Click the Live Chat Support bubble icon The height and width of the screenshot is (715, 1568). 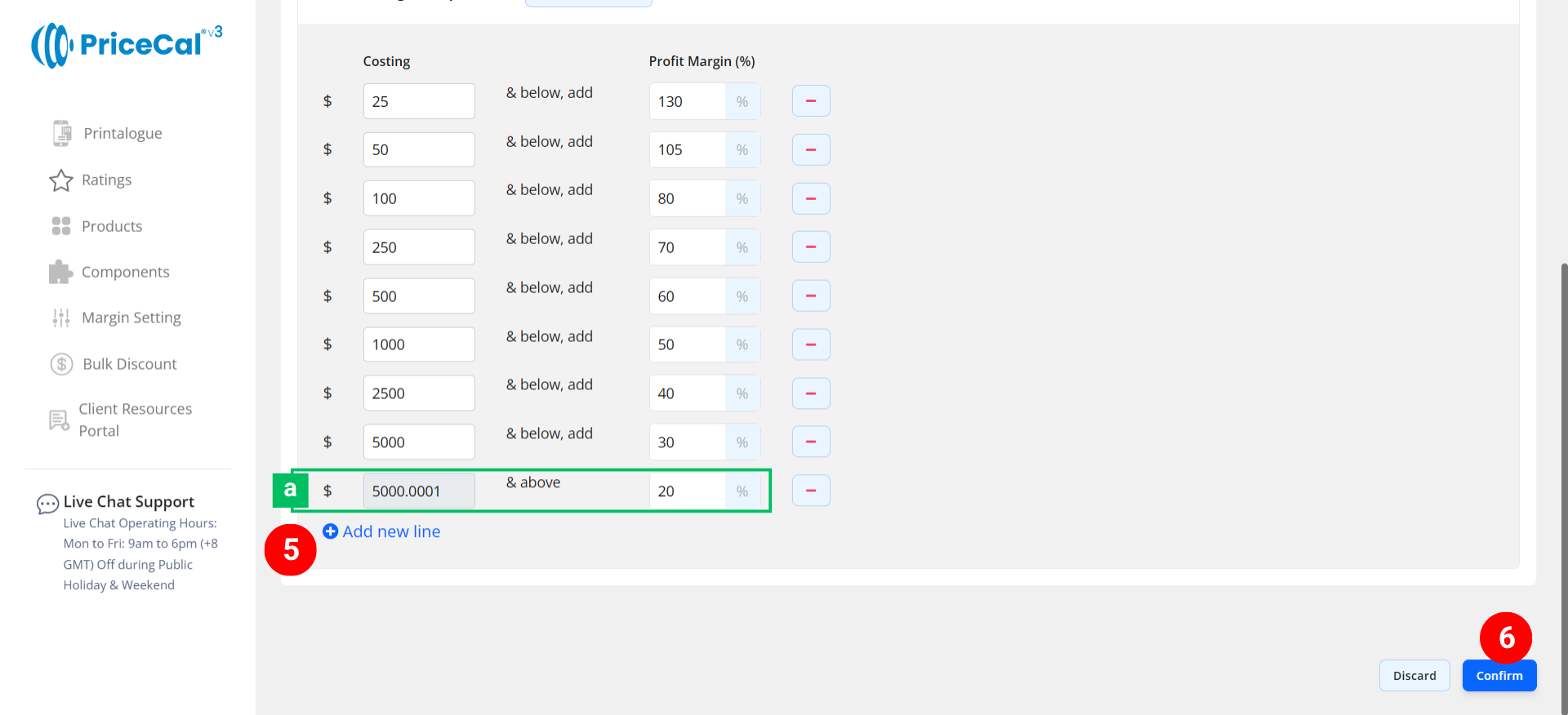click(47, 504)
